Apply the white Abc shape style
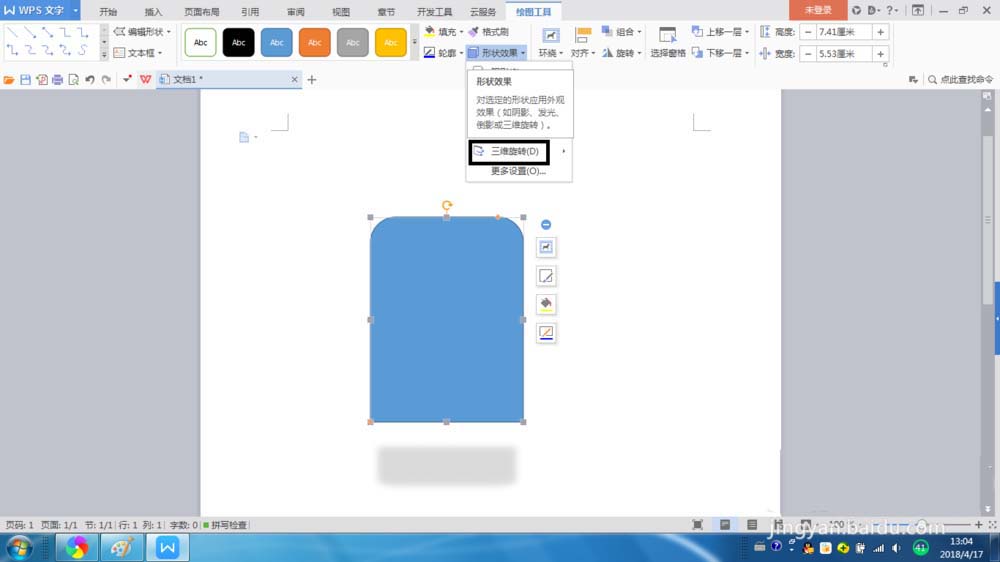The height and width of the screenshot is (562, 1000). tap(200, 43)
